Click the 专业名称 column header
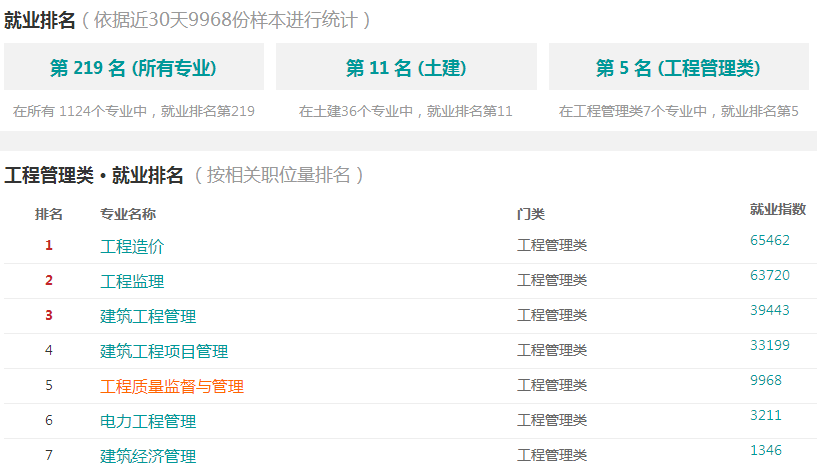The image size is (817, 469). (128, 214)
